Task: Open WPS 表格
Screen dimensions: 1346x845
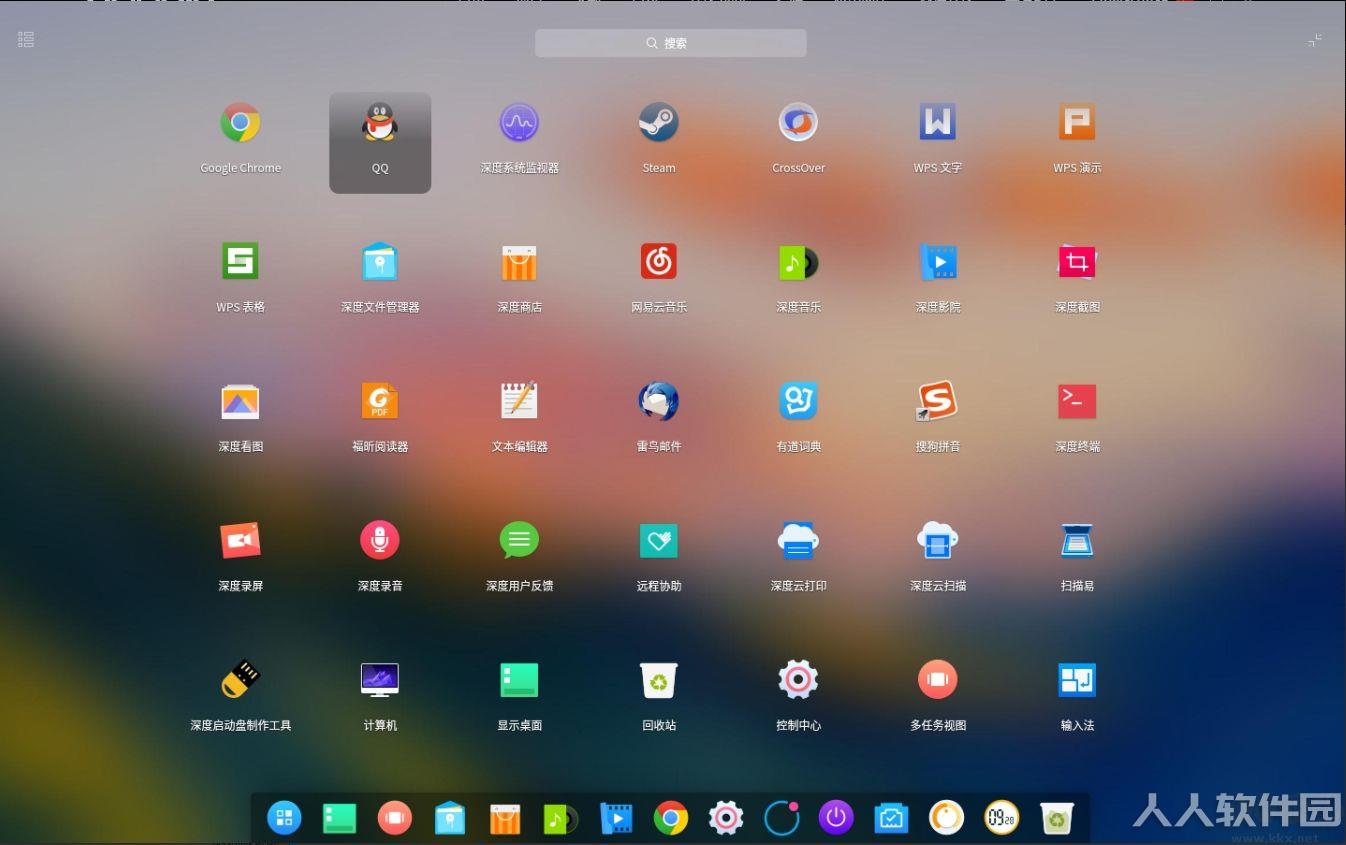Action: [x=240, y=262]
